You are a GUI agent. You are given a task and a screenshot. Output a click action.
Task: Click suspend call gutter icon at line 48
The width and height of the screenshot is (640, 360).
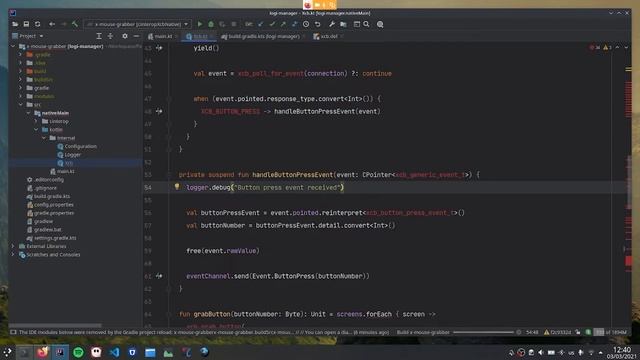[x=159, y=111]
